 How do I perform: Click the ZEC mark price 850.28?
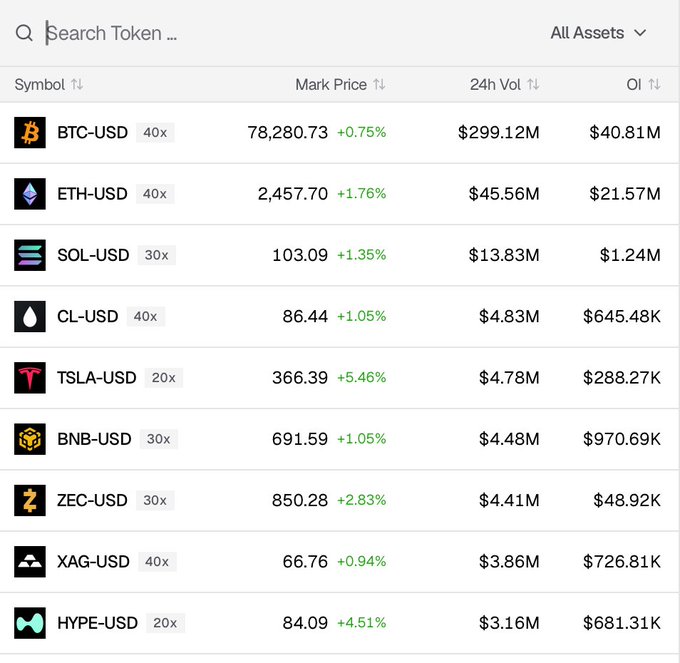[x=300, y=500]
